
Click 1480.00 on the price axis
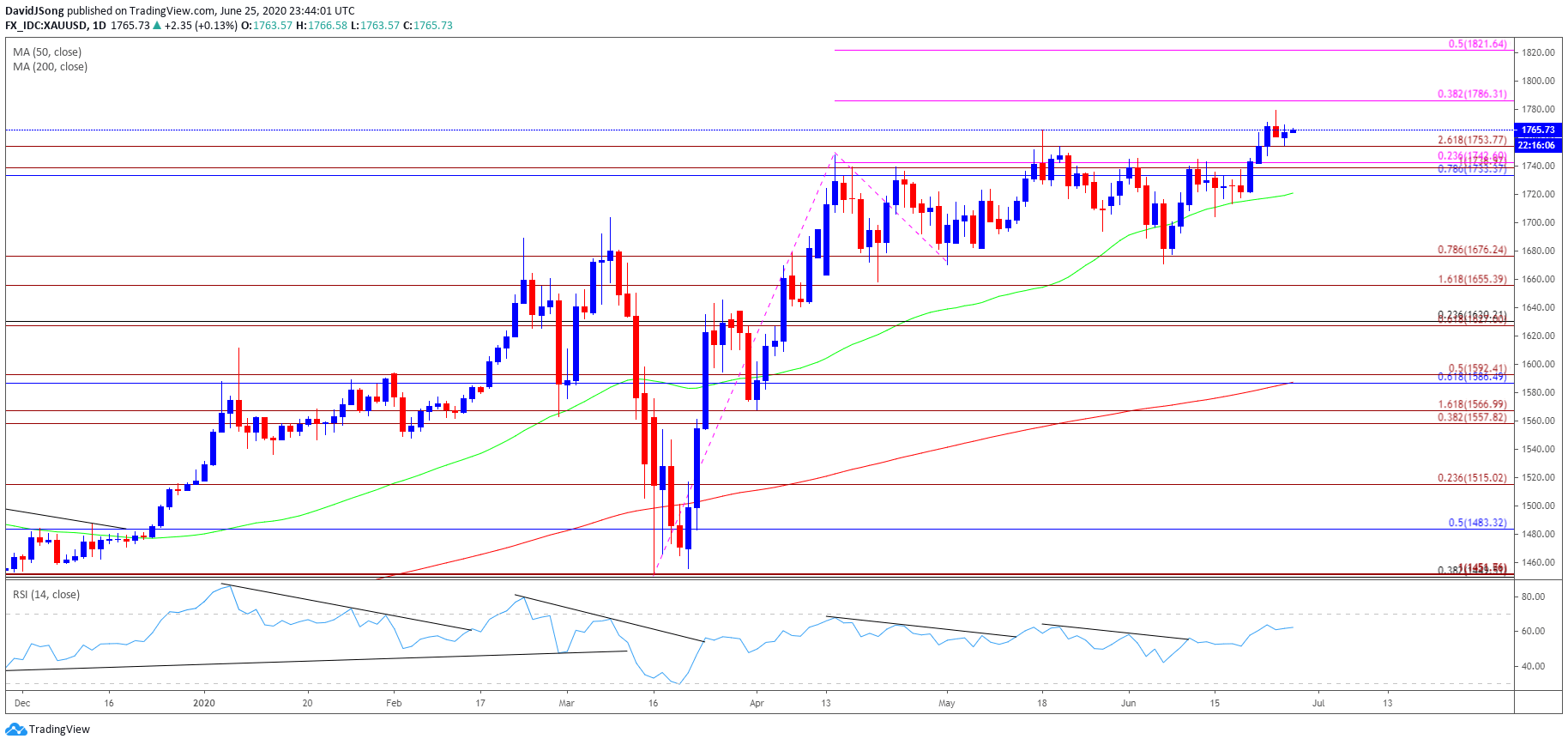(x=1539, y=535)
